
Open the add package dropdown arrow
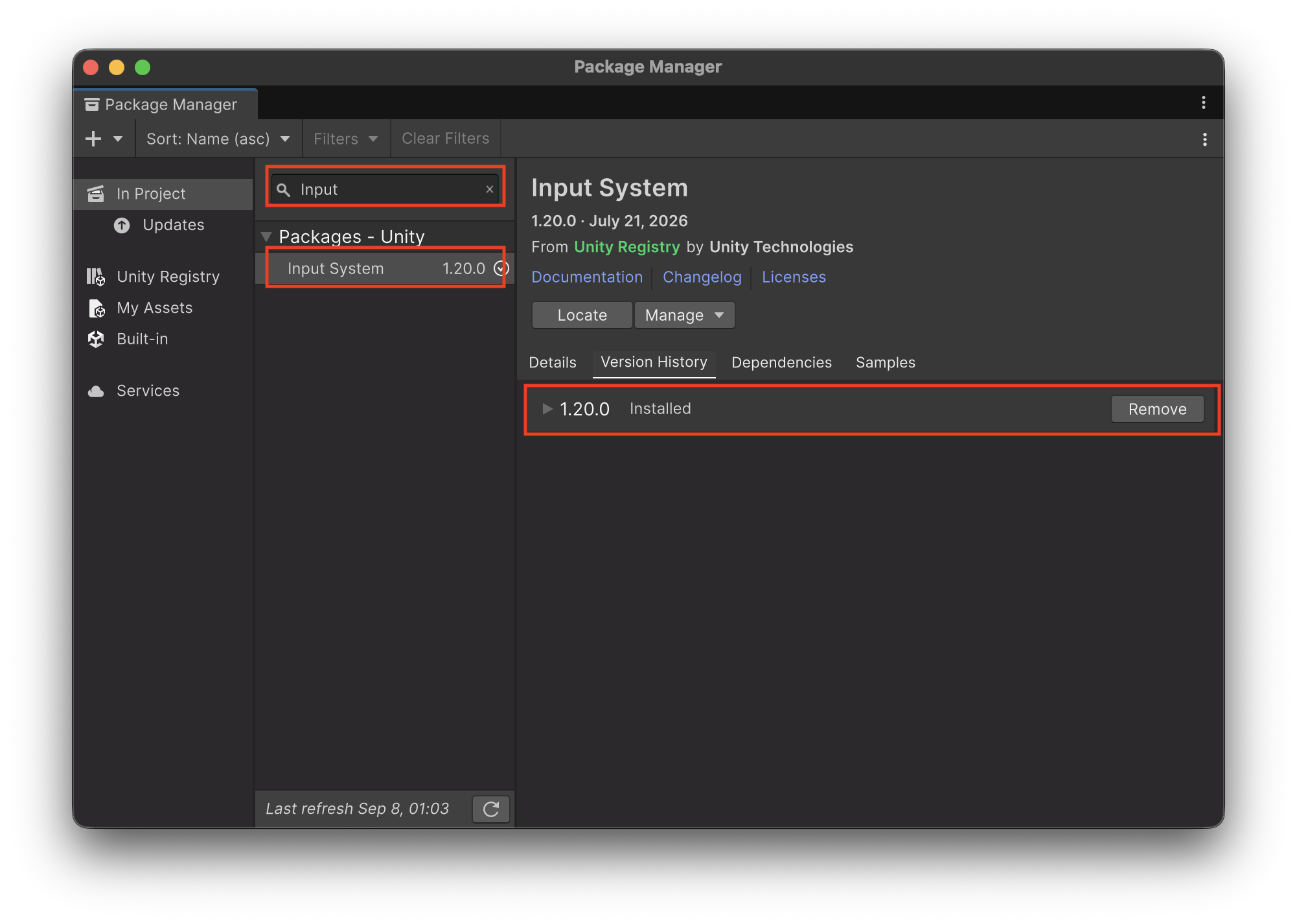tap(118, 139)
